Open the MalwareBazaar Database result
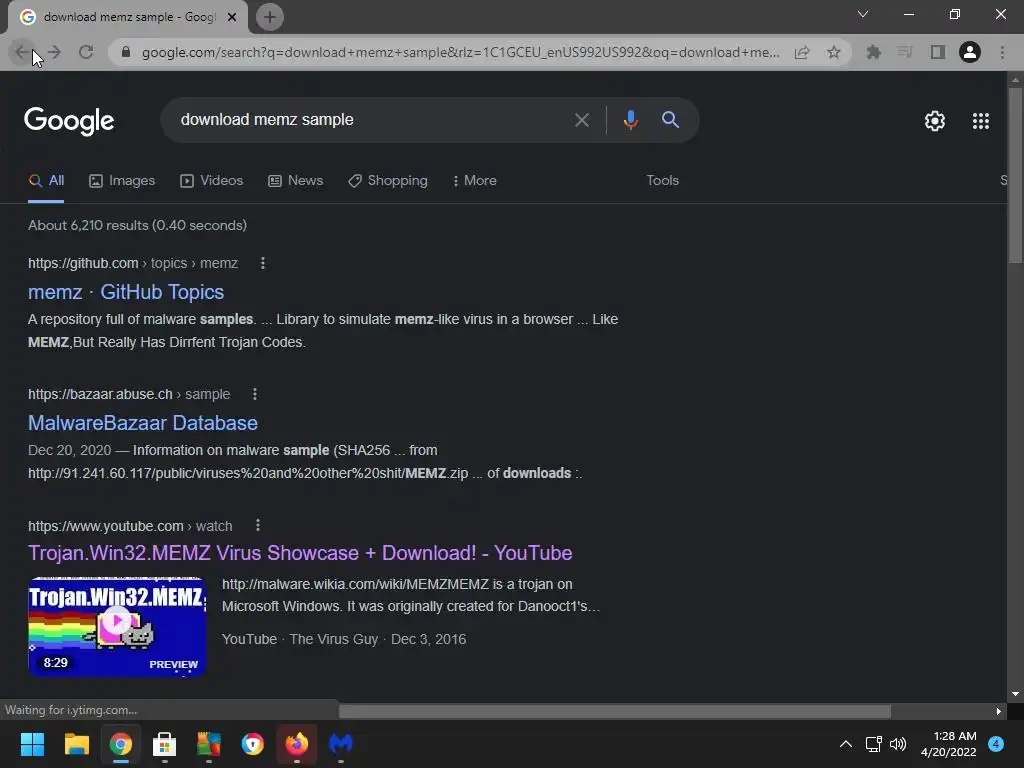 pyautogui.click(x=143, y=423)
